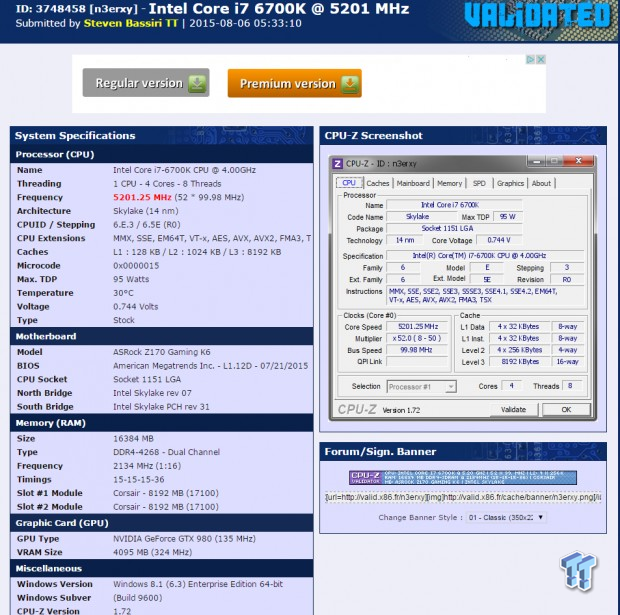Switch to the Mainboard tab

click(413, 183)
